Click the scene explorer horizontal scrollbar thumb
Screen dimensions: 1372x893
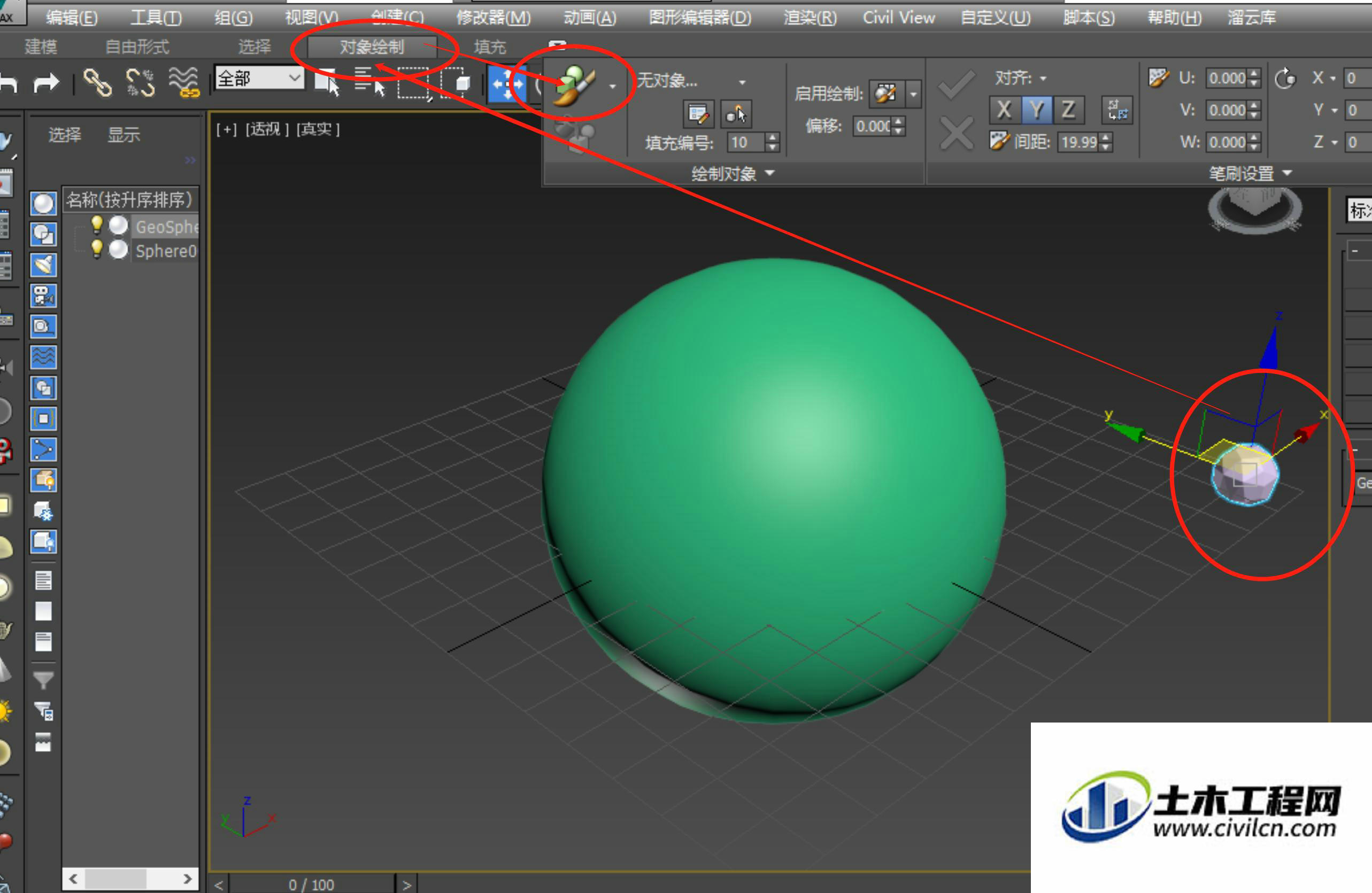116,879
